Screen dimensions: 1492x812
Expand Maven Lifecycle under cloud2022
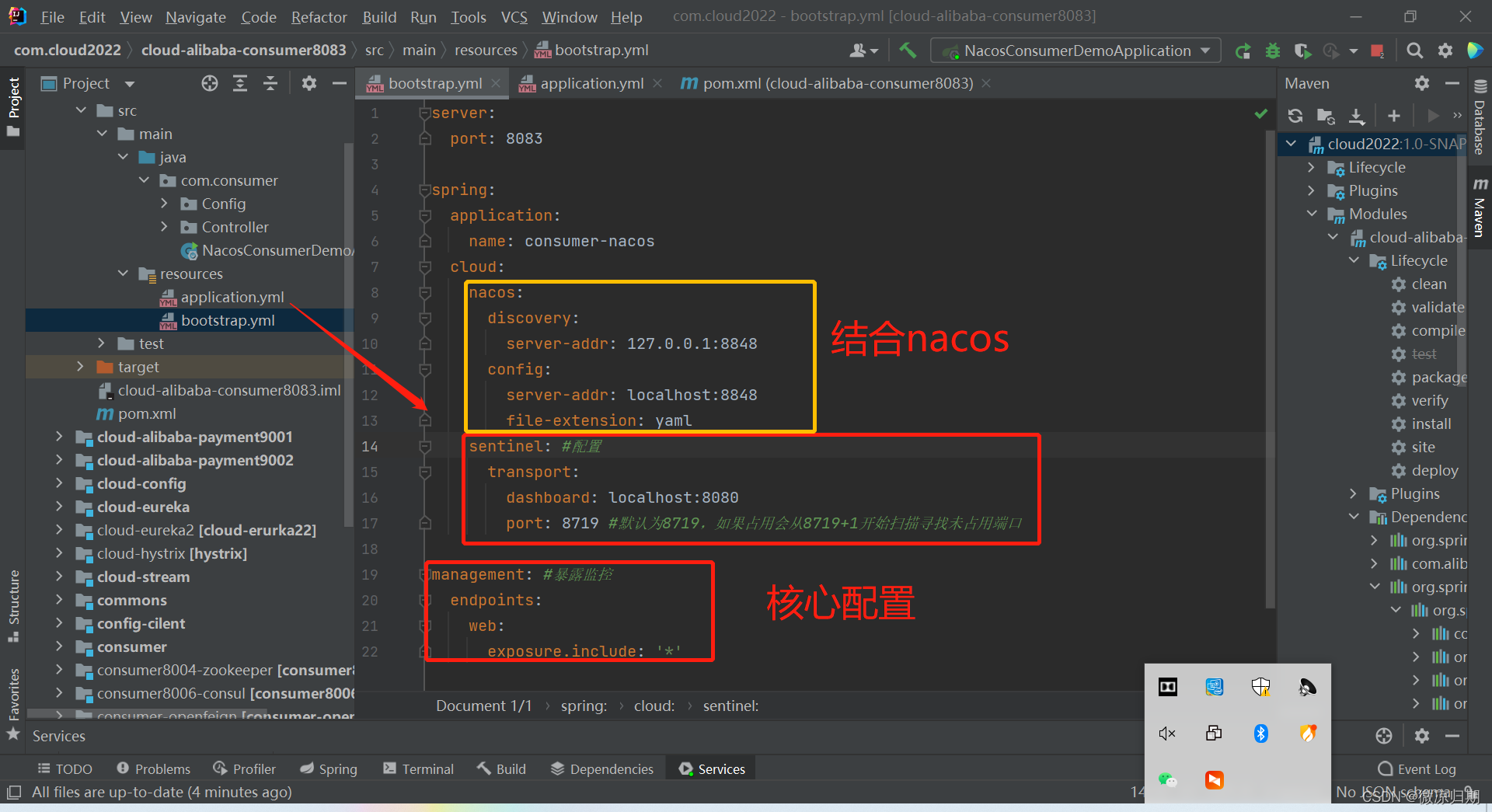coord(1312,167)
